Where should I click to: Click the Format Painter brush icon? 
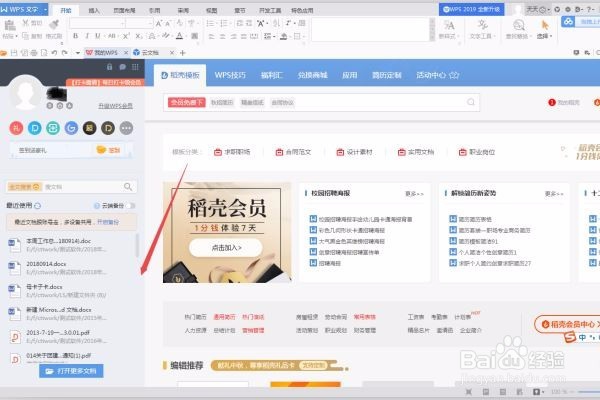[x=54, y=24]
